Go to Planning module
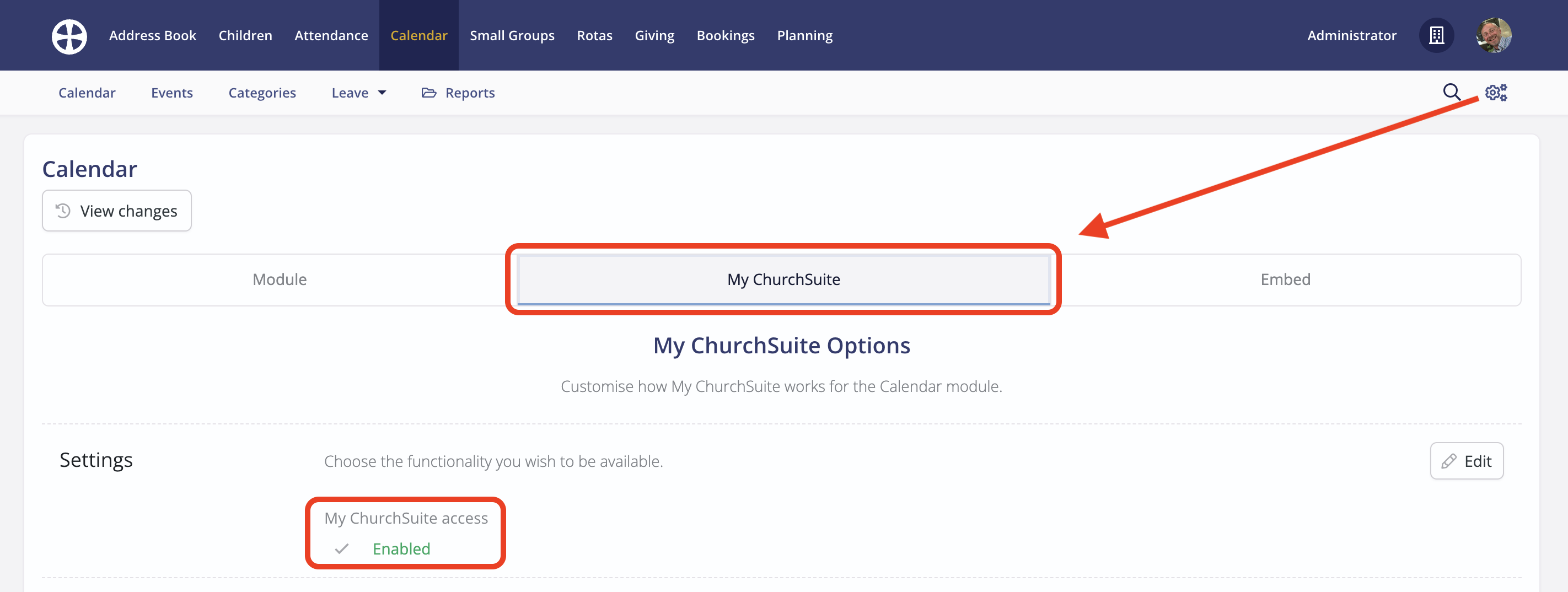Viewport: 1568px width, 592px height. pos(805,35)
